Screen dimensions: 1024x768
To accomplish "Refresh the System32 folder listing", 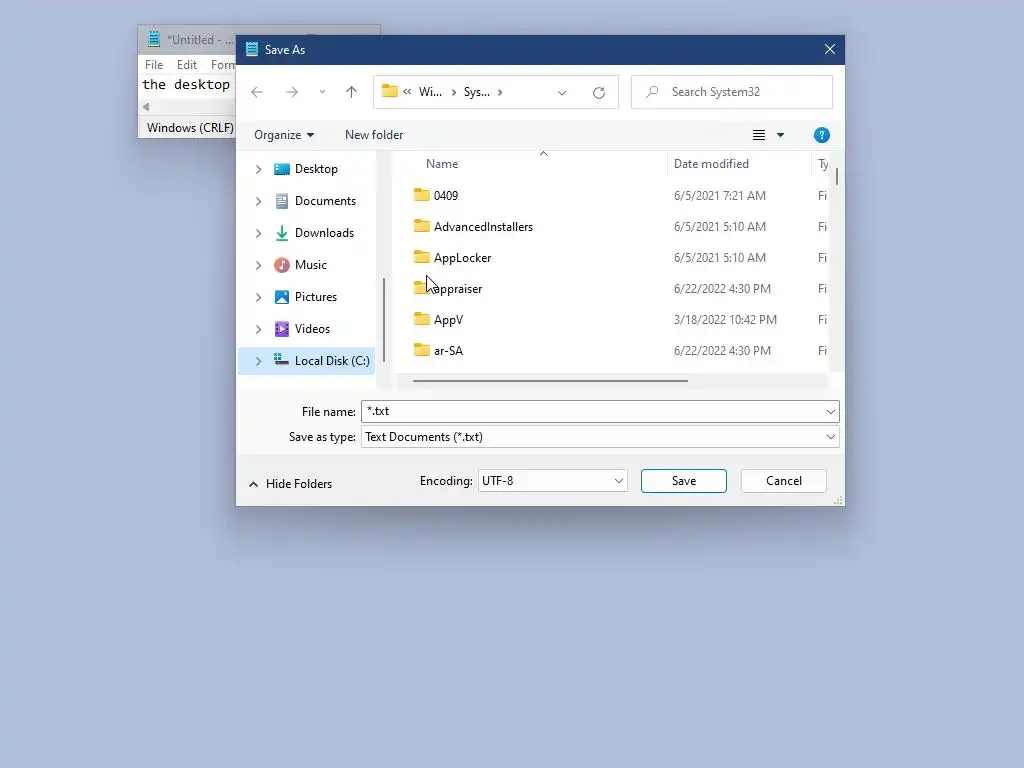I will tap(599, 93).
